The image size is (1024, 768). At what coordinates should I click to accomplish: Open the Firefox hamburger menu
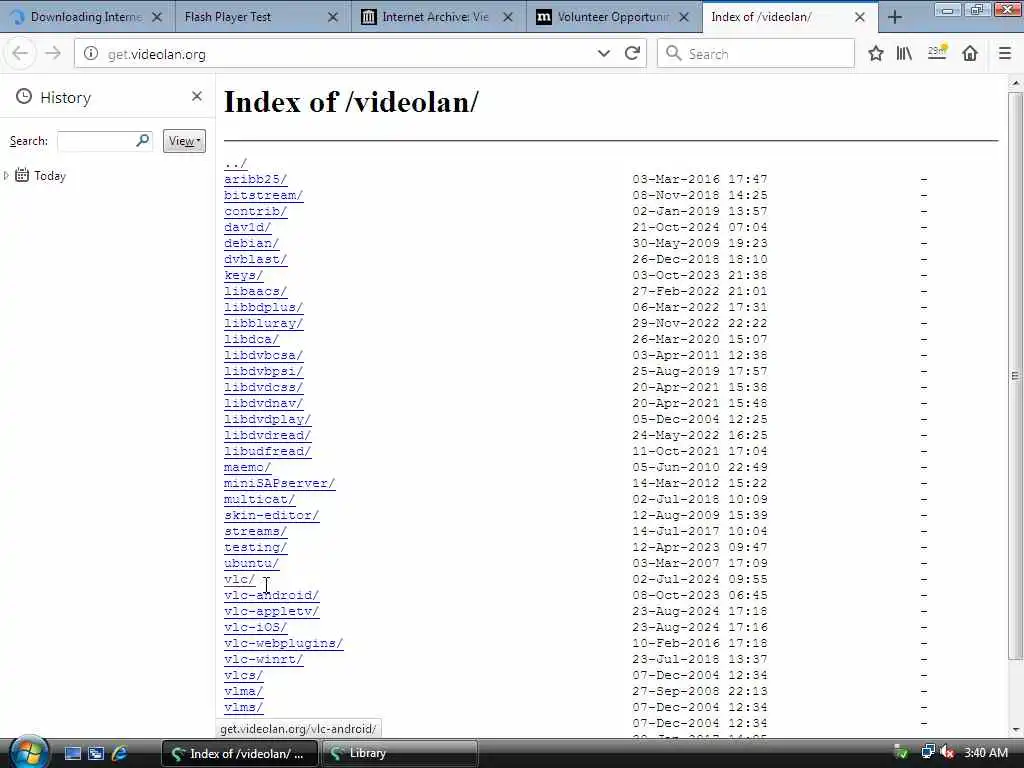[x=1005, y=54]
